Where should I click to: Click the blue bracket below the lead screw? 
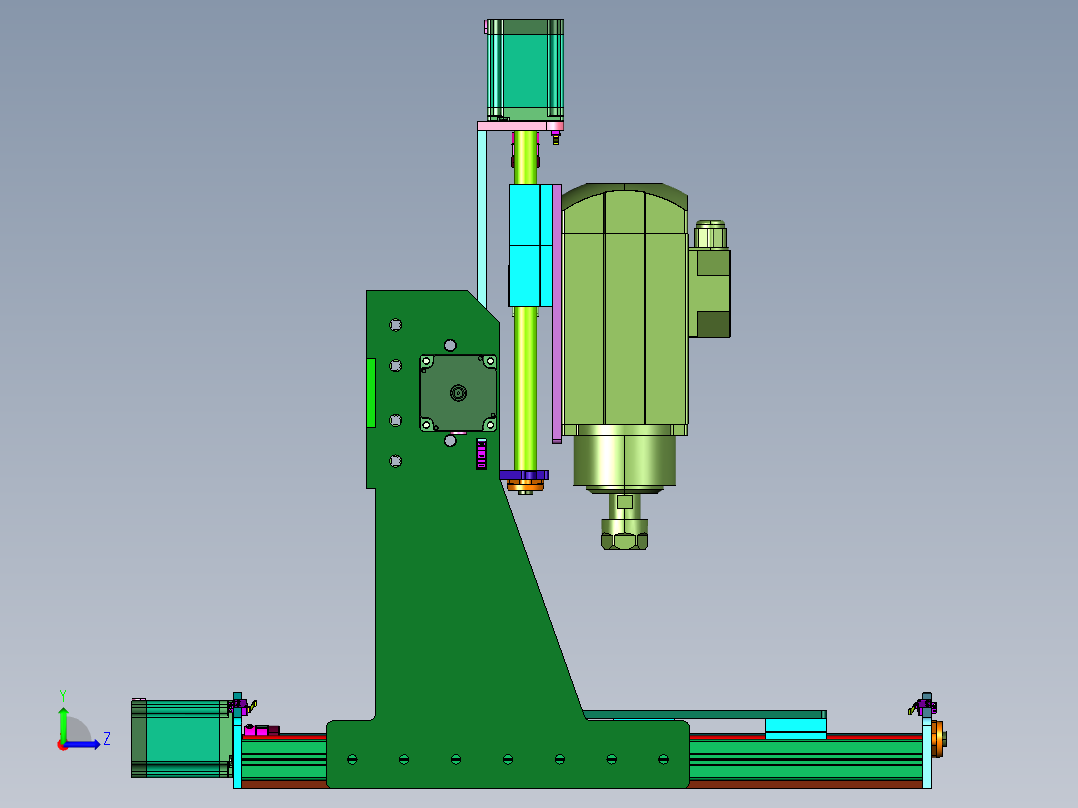524,475
